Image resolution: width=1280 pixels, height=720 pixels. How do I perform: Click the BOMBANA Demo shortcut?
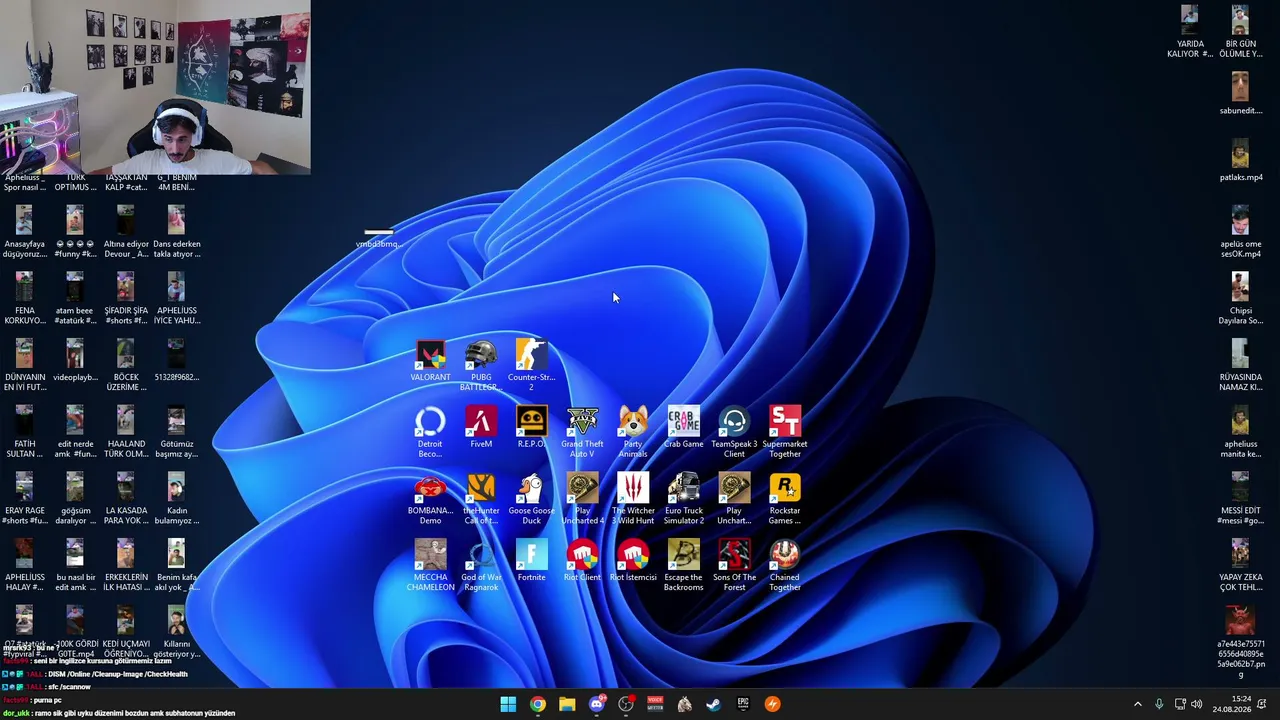[430, 499]
